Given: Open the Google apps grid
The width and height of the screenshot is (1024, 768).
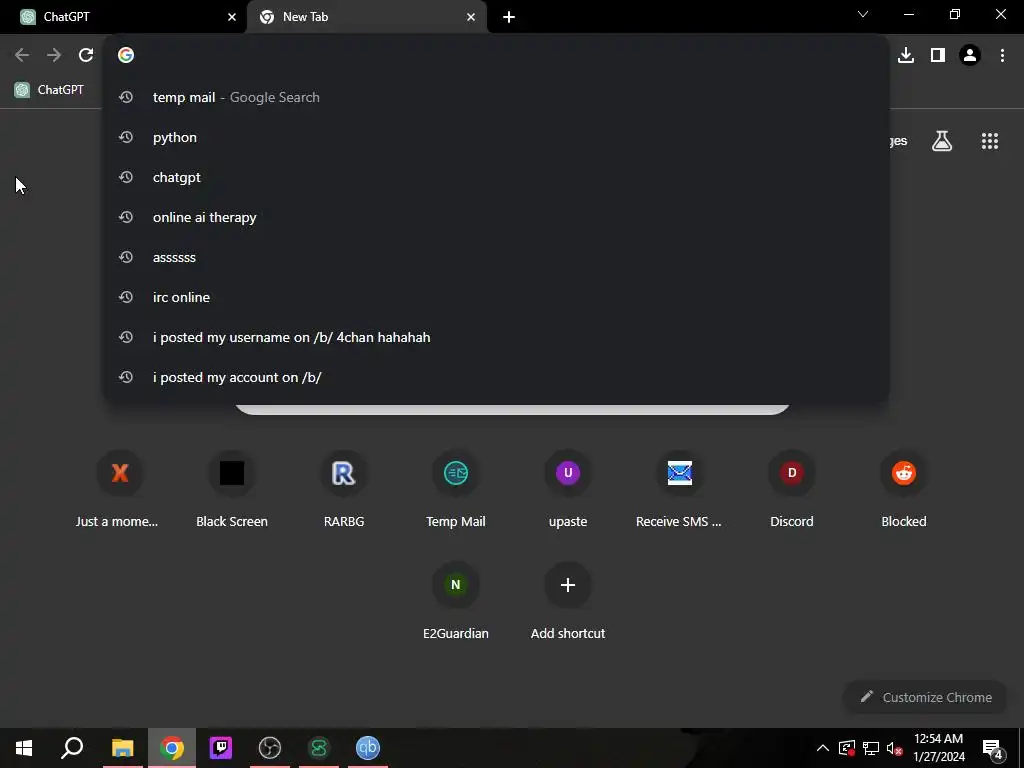Looking at the screenshot, I should coord(990,140).
